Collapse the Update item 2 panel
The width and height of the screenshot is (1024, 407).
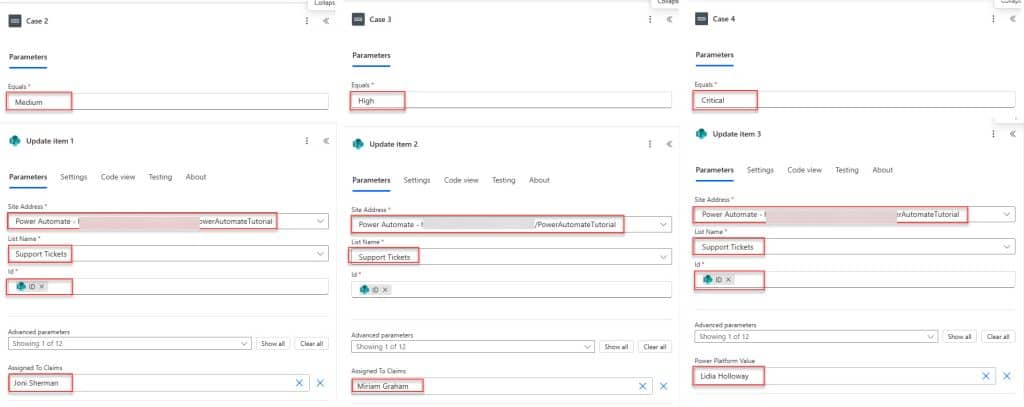[669, 144]
